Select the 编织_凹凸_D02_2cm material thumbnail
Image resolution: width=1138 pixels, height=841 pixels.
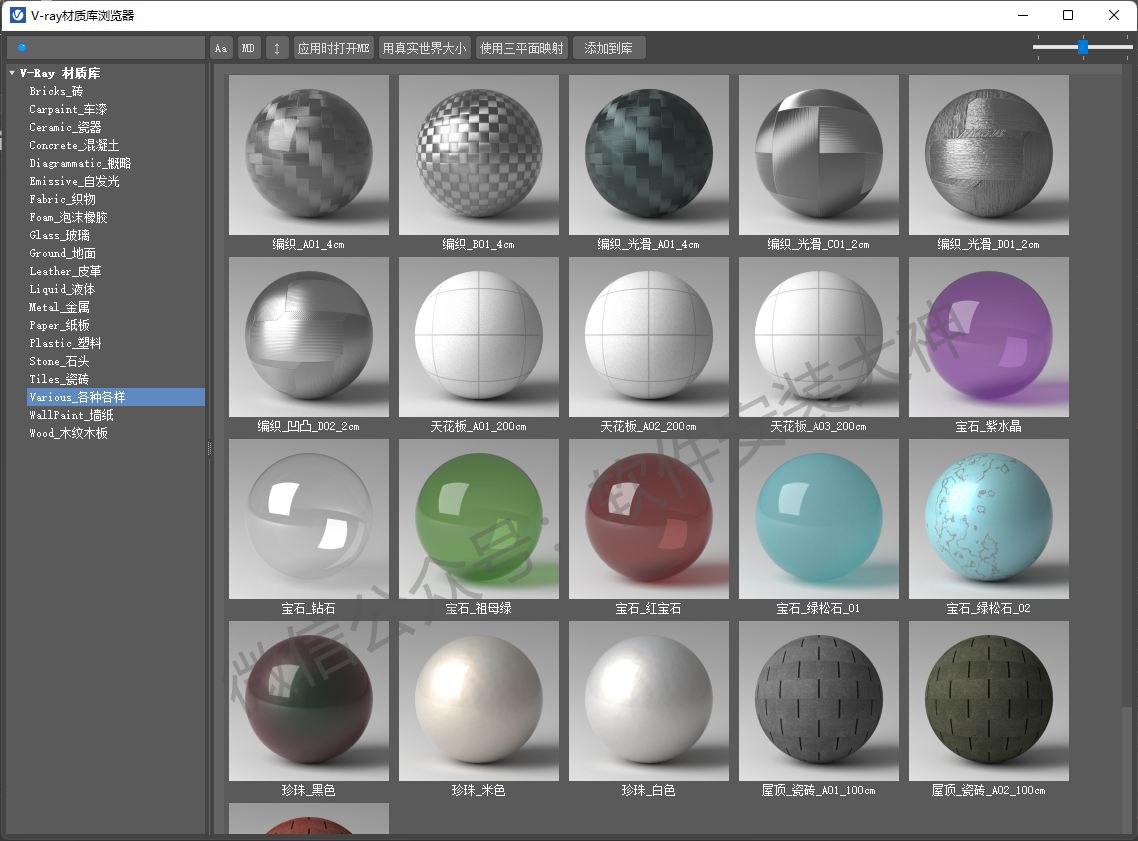308,337
